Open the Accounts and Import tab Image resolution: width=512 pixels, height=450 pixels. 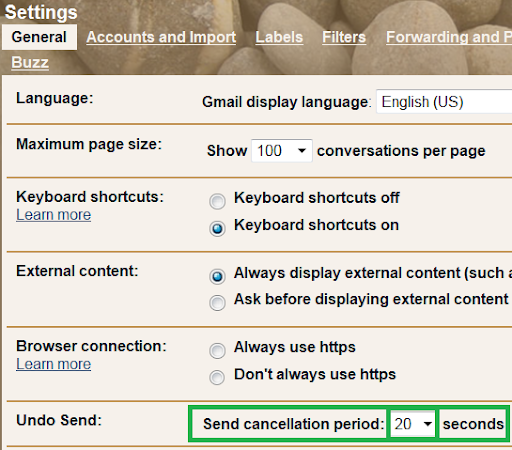(x=161, y=37)
